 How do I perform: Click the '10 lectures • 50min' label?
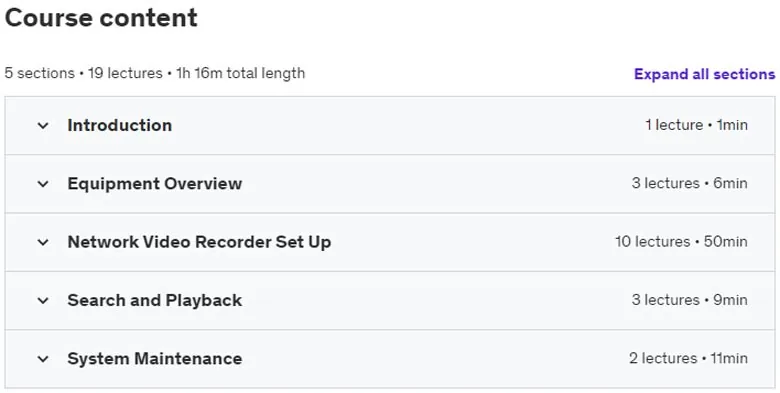click(681, 241)
